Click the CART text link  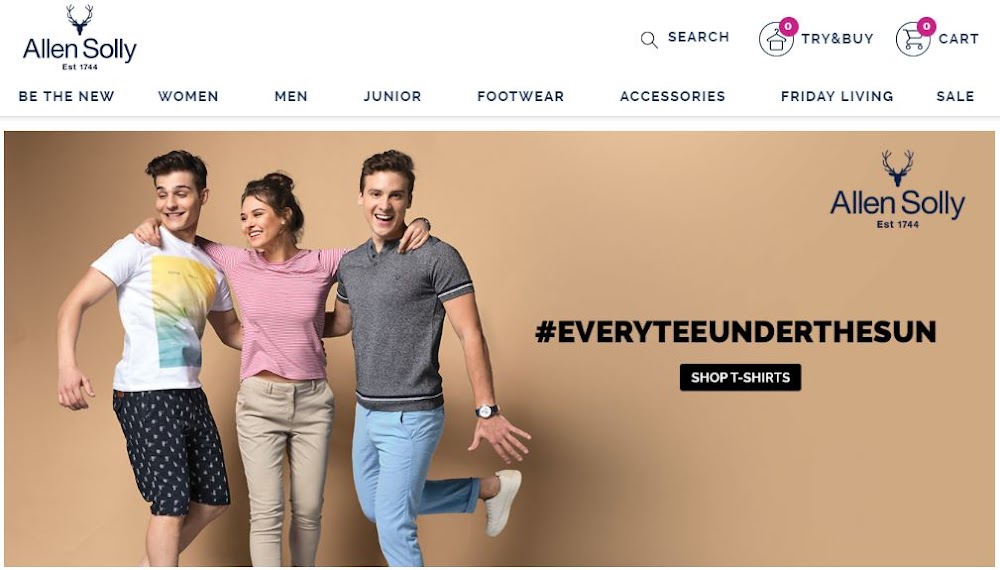[958, 39]
